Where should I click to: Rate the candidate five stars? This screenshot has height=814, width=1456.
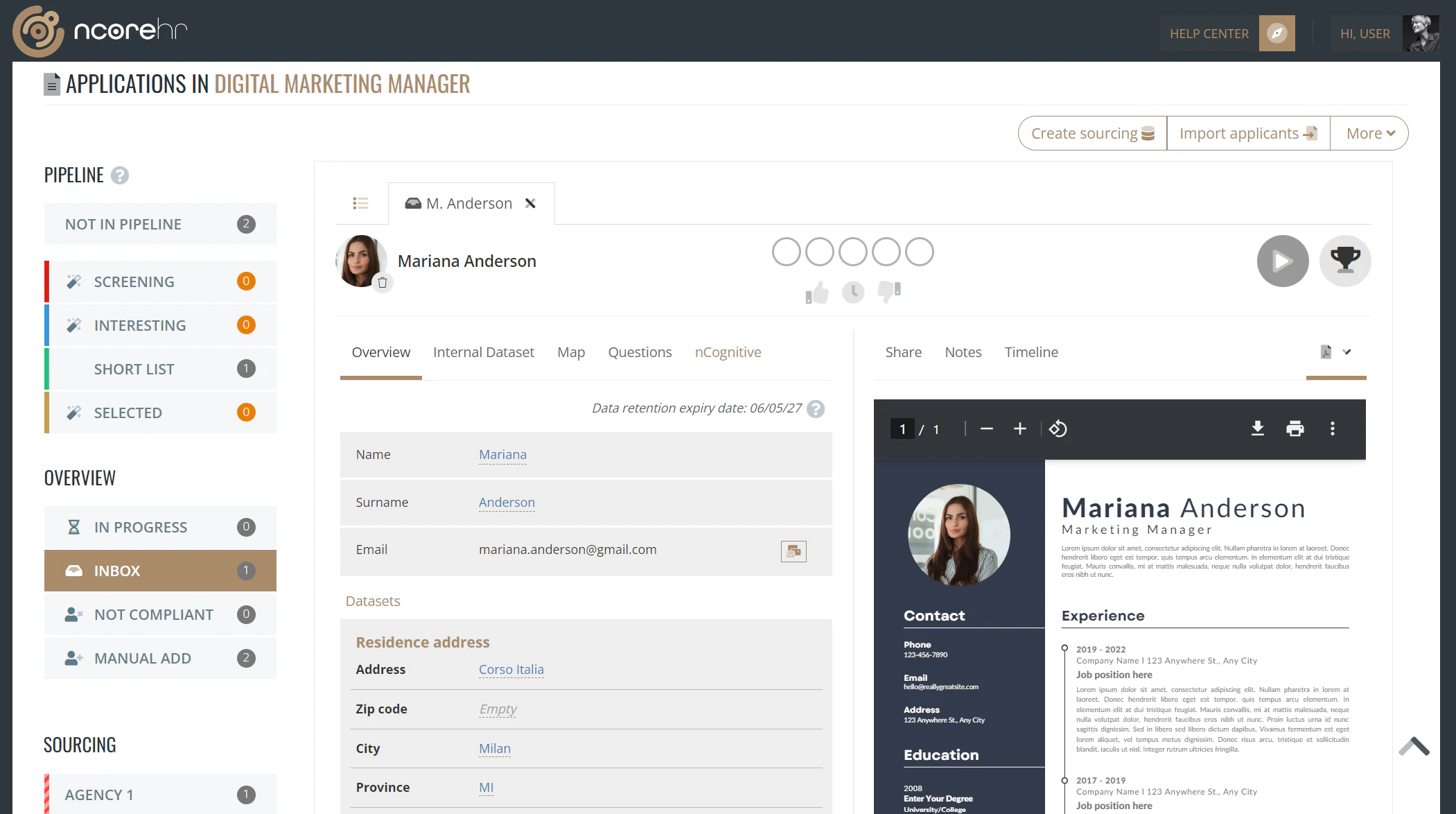pyautogui.click(x=920, y=252)
